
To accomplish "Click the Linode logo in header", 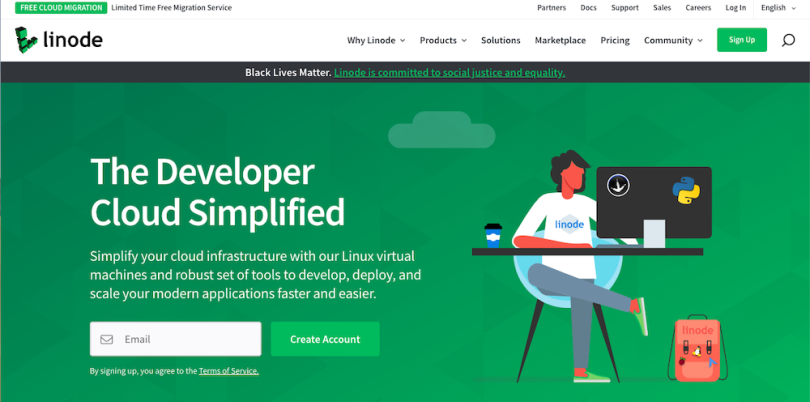I will click(x=58, y=40).
